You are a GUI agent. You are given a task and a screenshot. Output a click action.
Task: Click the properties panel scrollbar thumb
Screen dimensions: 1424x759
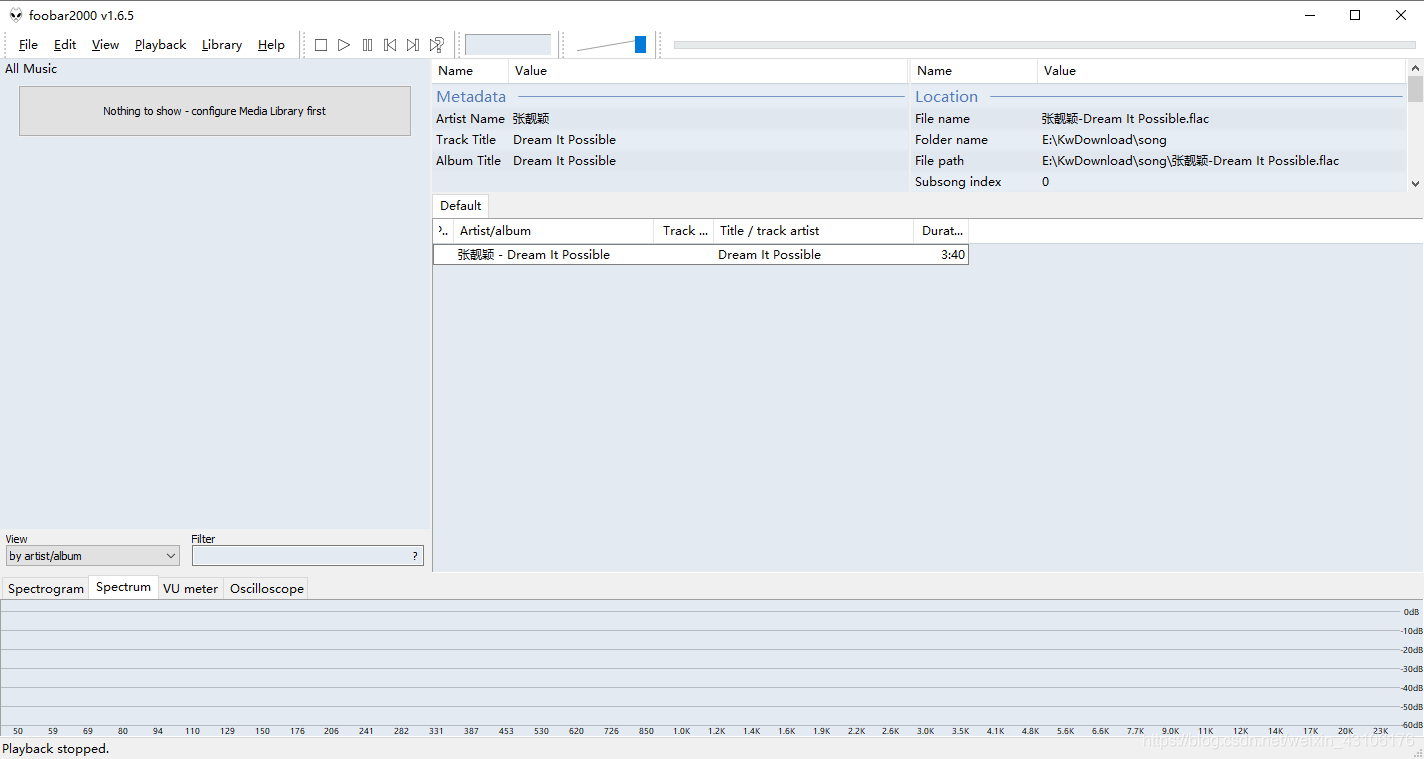[x=1415, y=88]
